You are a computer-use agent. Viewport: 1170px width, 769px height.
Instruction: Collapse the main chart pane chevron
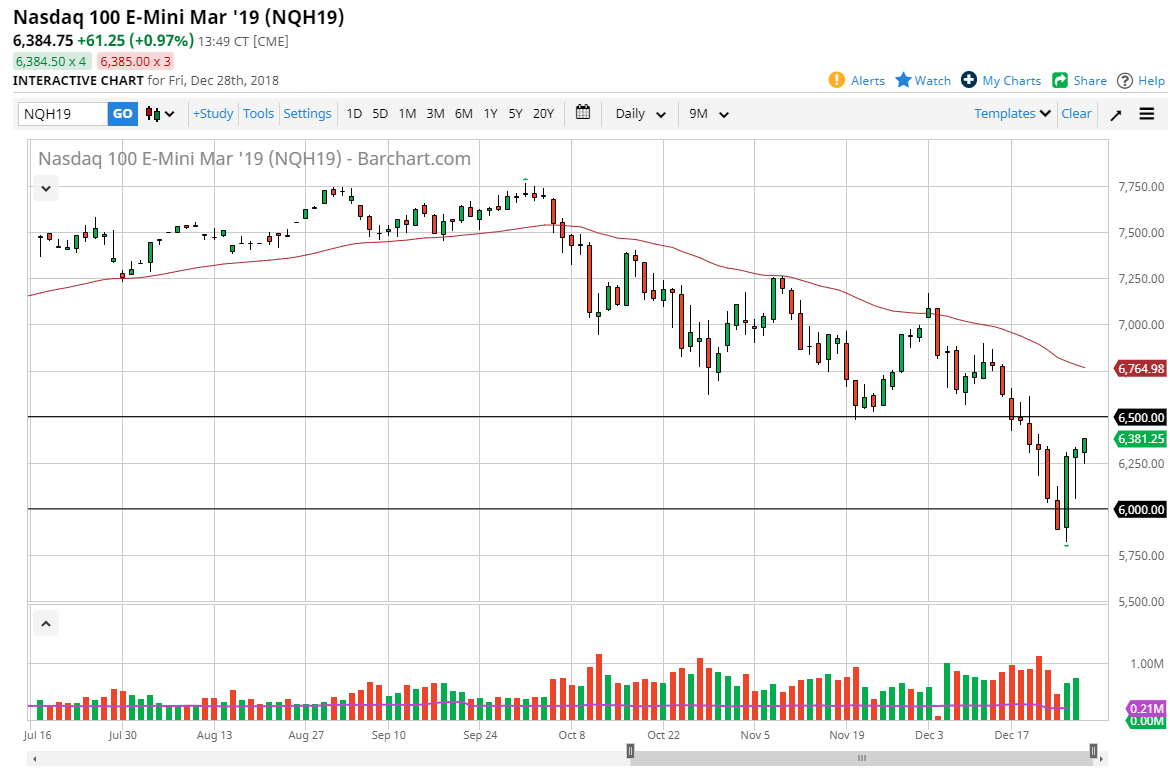pos(45,188)
